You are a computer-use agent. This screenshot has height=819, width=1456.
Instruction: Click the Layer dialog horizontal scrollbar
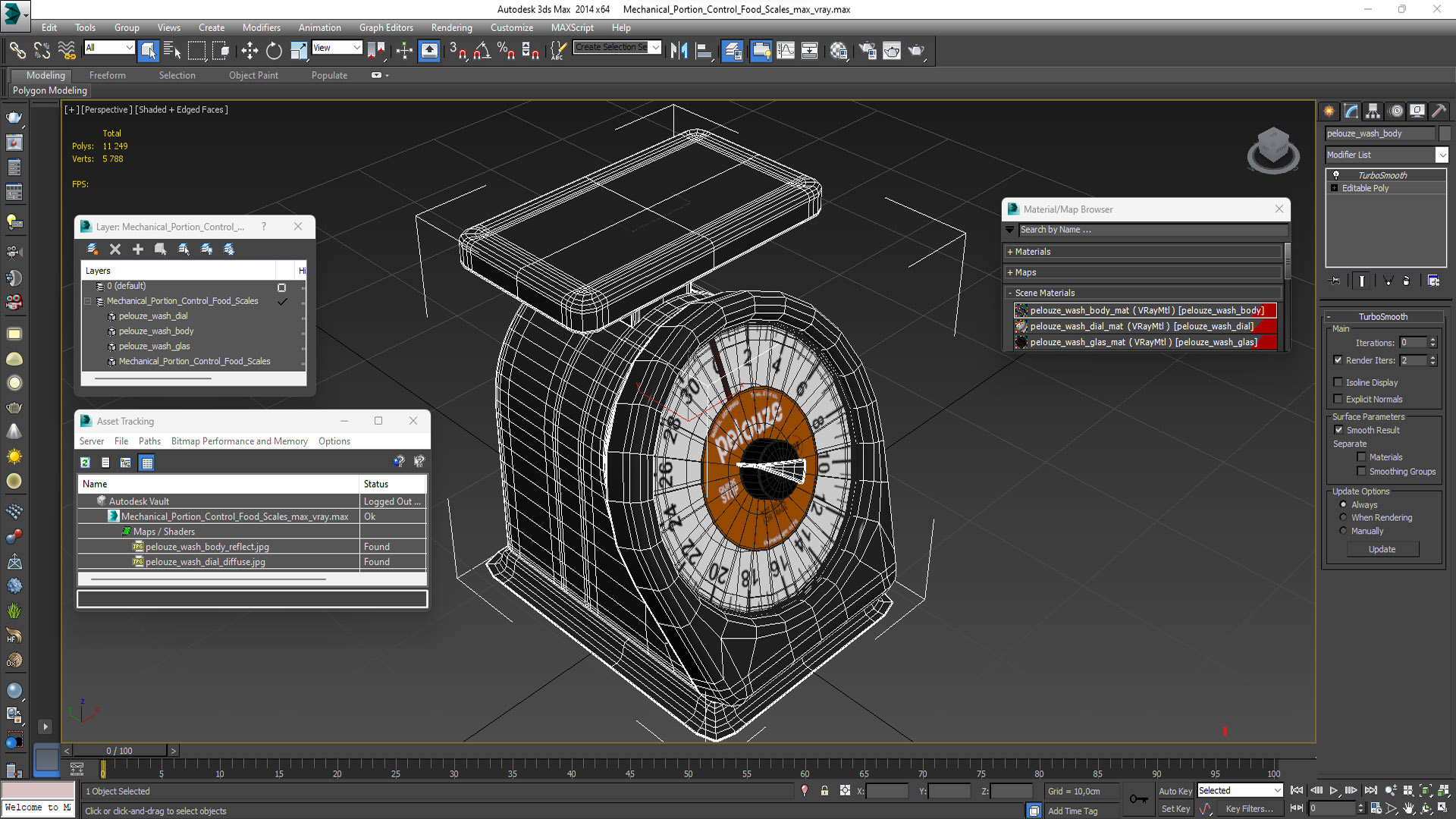point(152,378)
